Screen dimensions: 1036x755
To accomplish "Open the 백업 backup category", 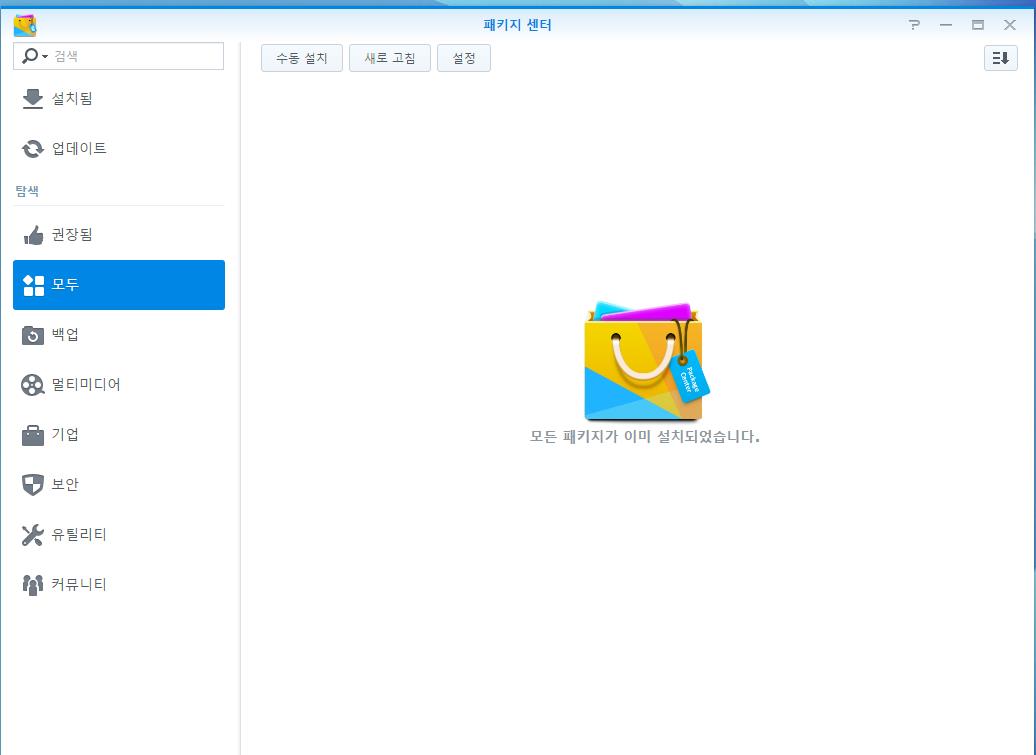I will pyautogui.click(x=119, y=335).
